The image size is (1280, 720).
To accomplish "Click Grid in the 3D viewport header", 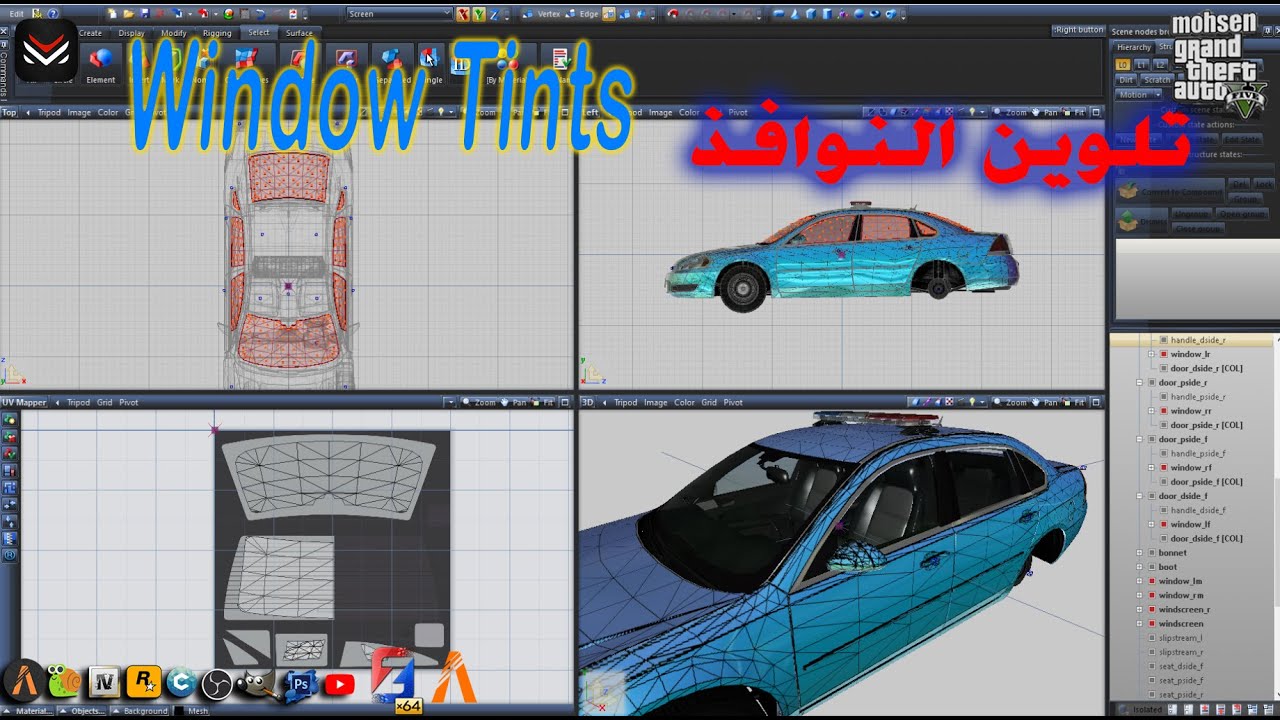I will pyautogui.click(x=709, y=402).
